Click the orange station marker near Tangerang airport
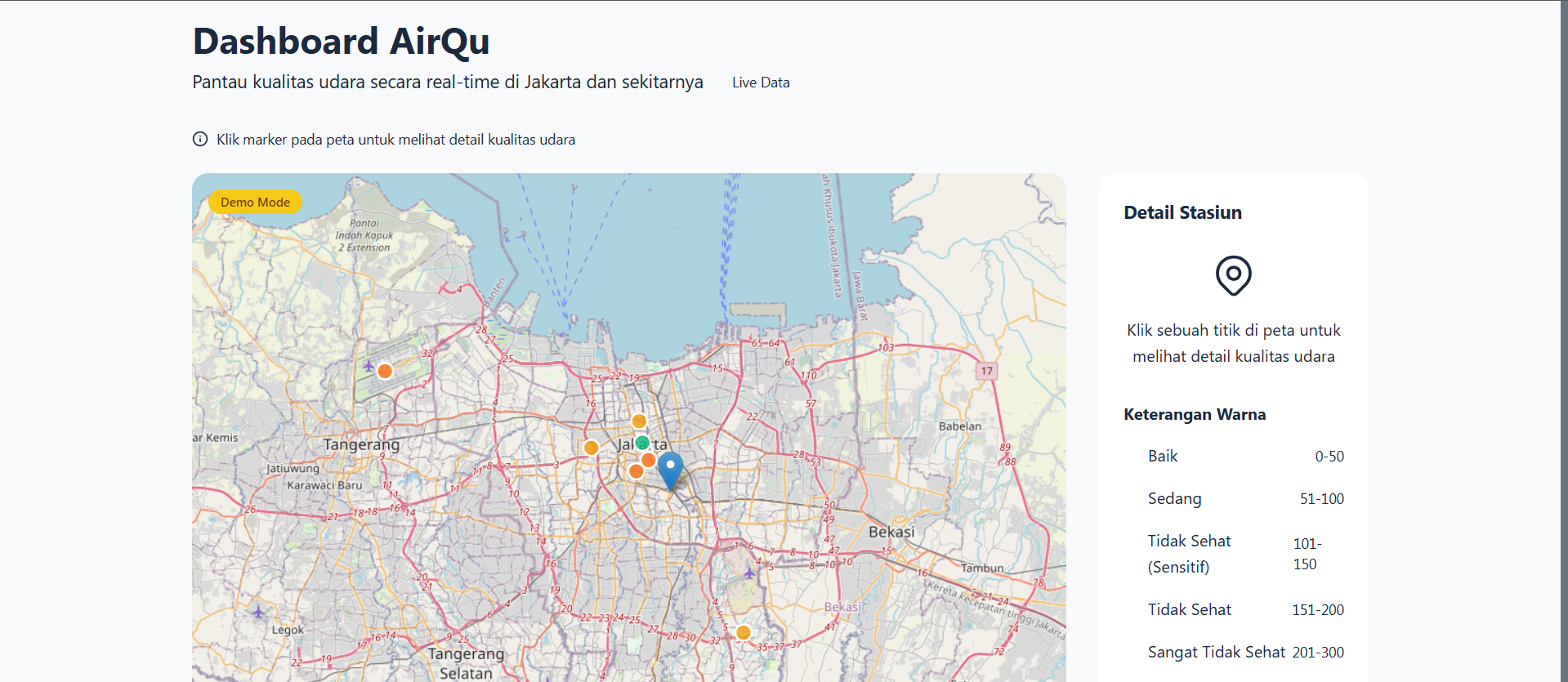Image resolution: width=1568 pixels, height=682 pixels. tap(385, 372)
